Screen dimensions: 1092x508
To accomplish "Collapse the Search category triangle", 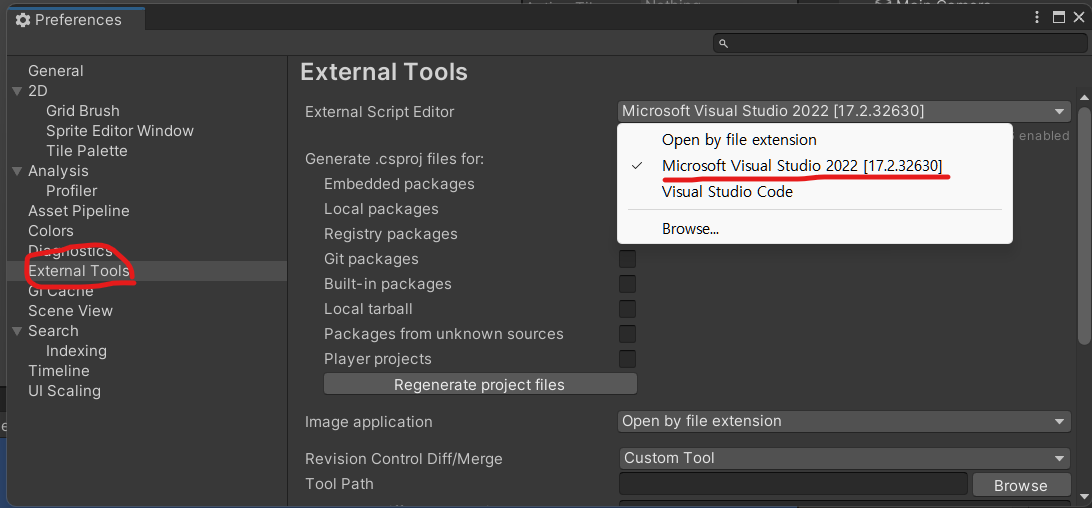I will 17,330.
